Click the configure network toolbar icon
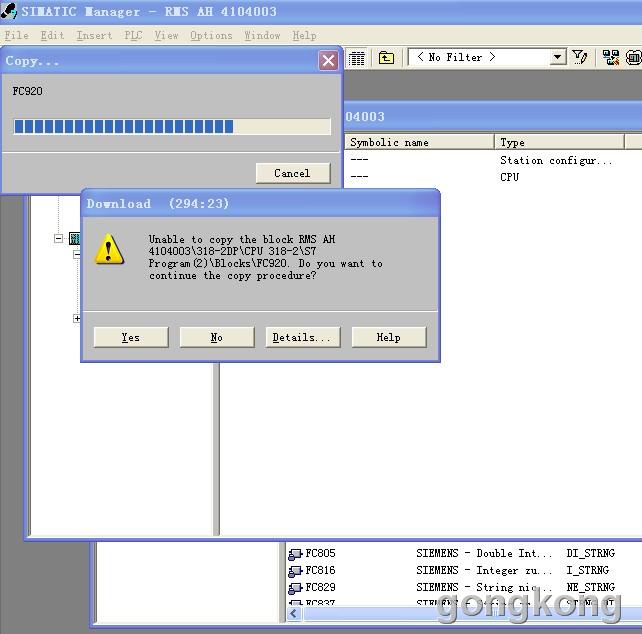The width and height of the screenshot is (642, 634). pyautogui.click(x=610, y=58)
